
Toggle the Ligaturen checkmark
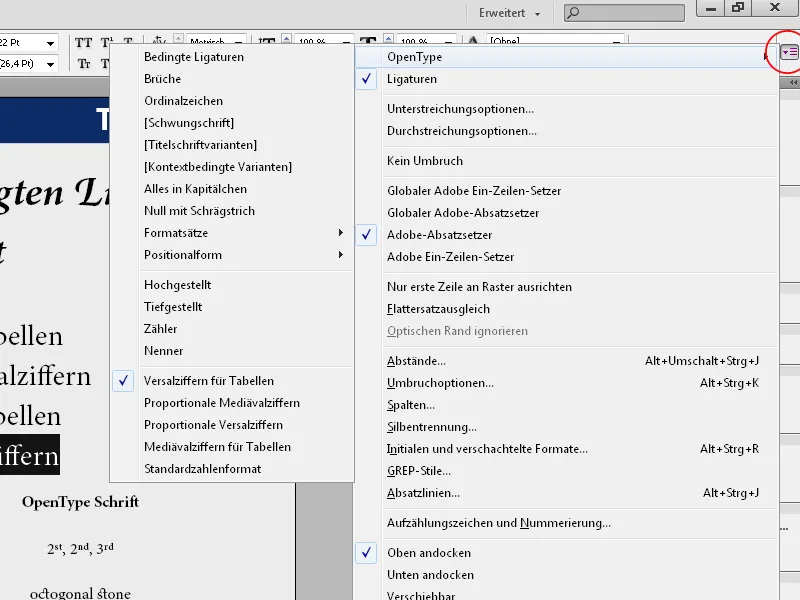point(566,79)
